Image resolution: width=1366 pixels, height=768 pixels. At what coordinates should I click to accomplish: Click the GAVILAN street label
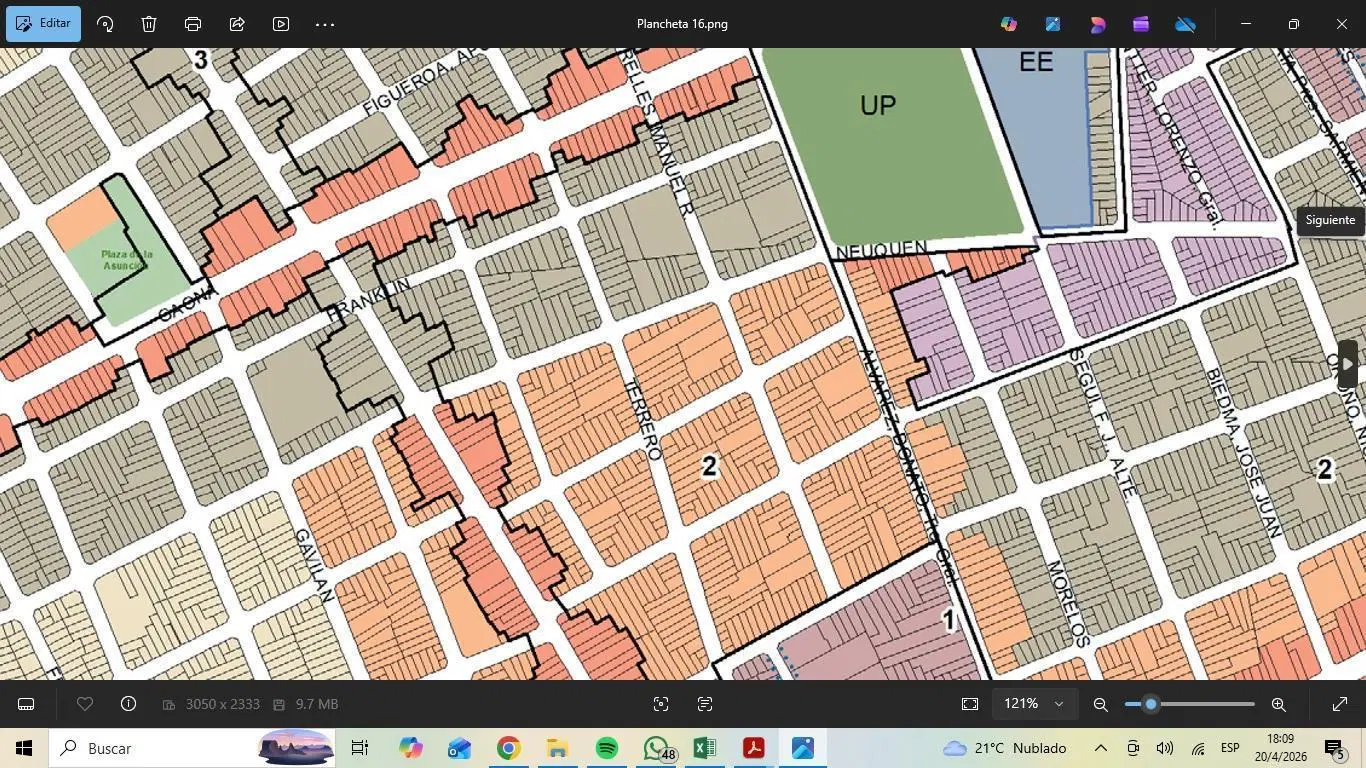tap(313, 565)
